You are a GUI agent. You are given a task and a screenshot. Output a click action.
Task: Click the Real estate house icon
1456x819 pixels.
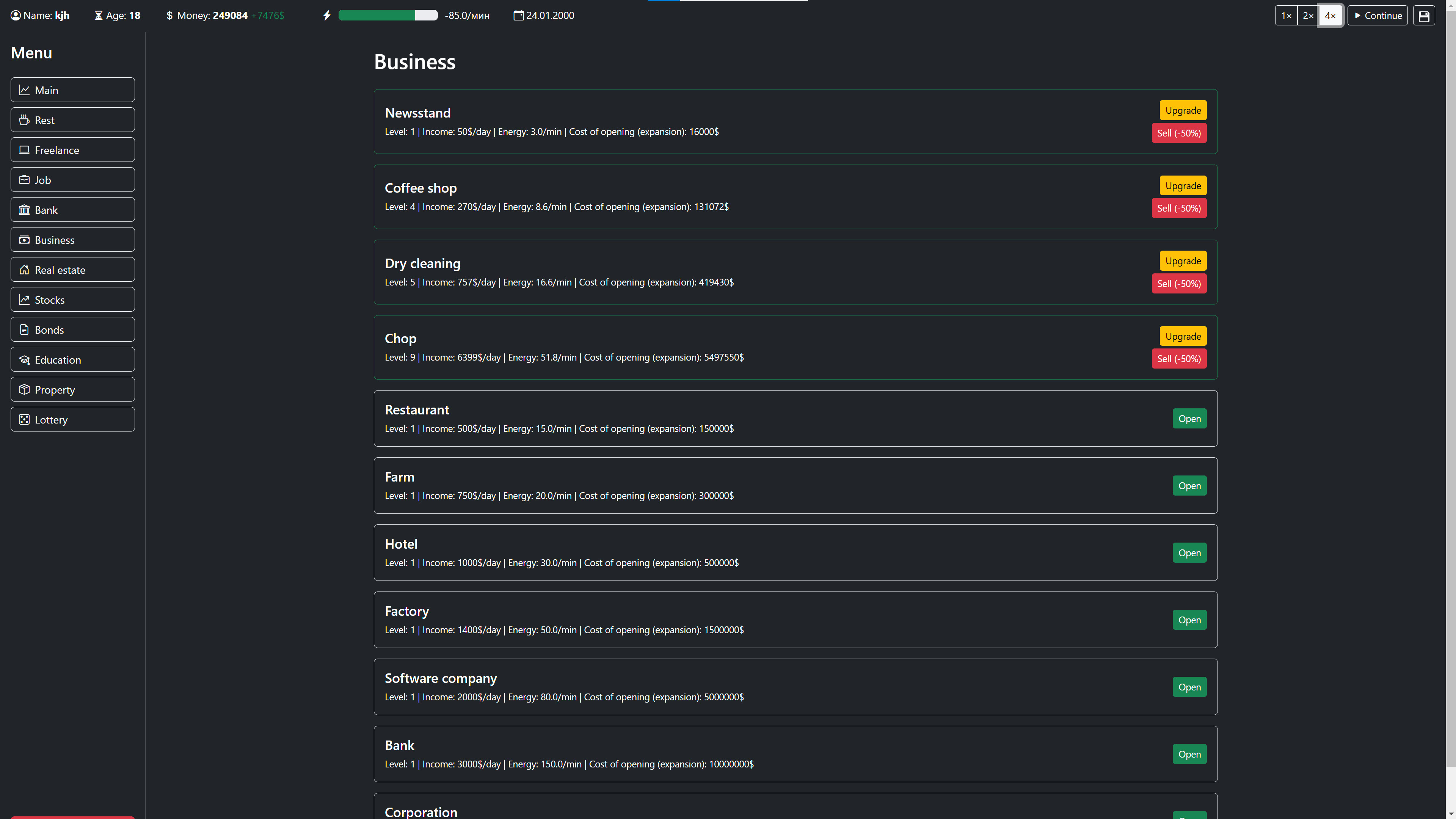24,270
